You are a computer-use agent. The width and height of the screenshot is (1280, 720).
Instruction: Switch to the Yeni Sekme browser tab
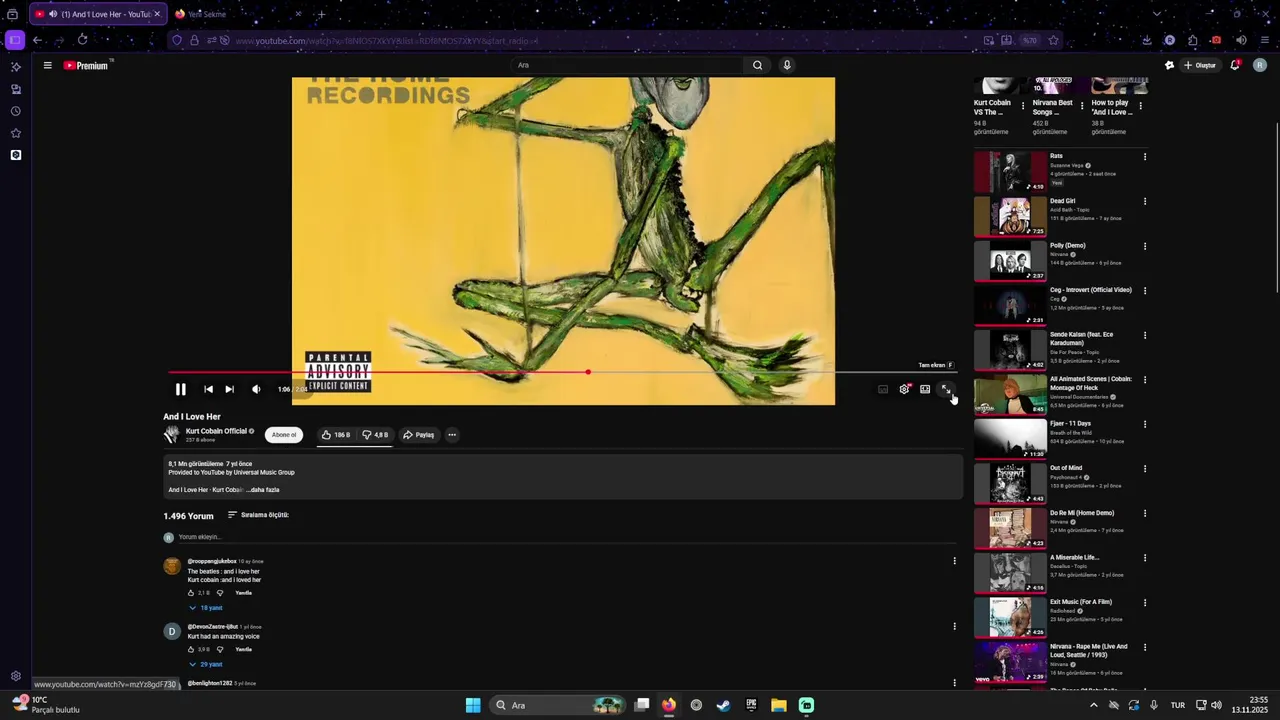[237, 14]
